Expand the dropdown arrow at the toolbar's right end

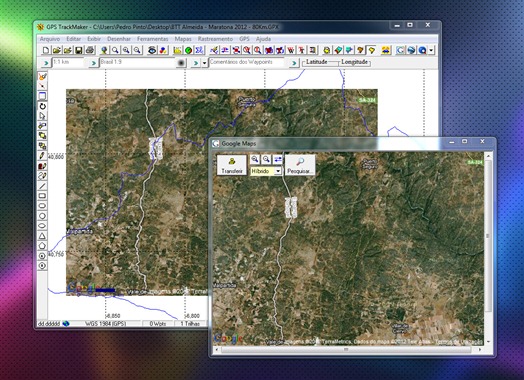click(431, 50)
